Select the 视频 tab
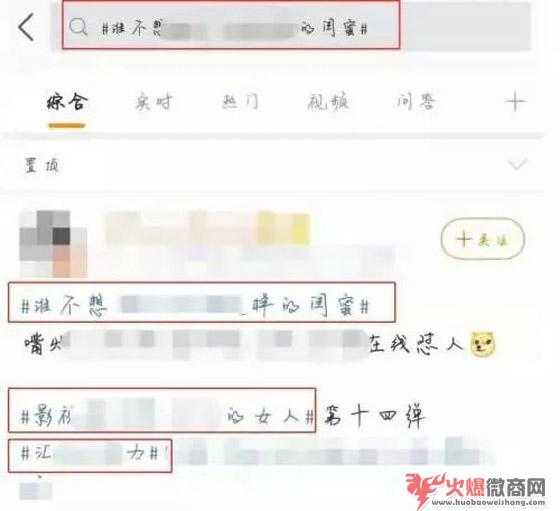The image size is (560, 511). point(328,102)
